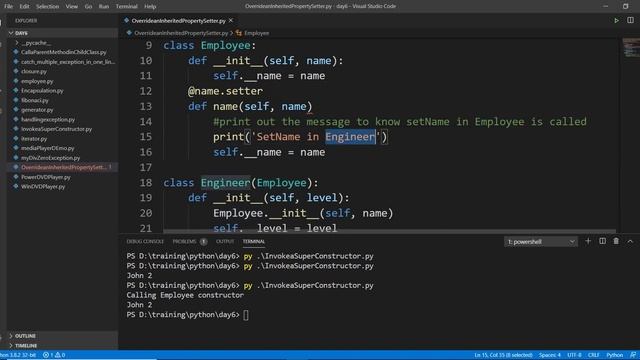Click line number 17 in the gutter

click(146, 167)
